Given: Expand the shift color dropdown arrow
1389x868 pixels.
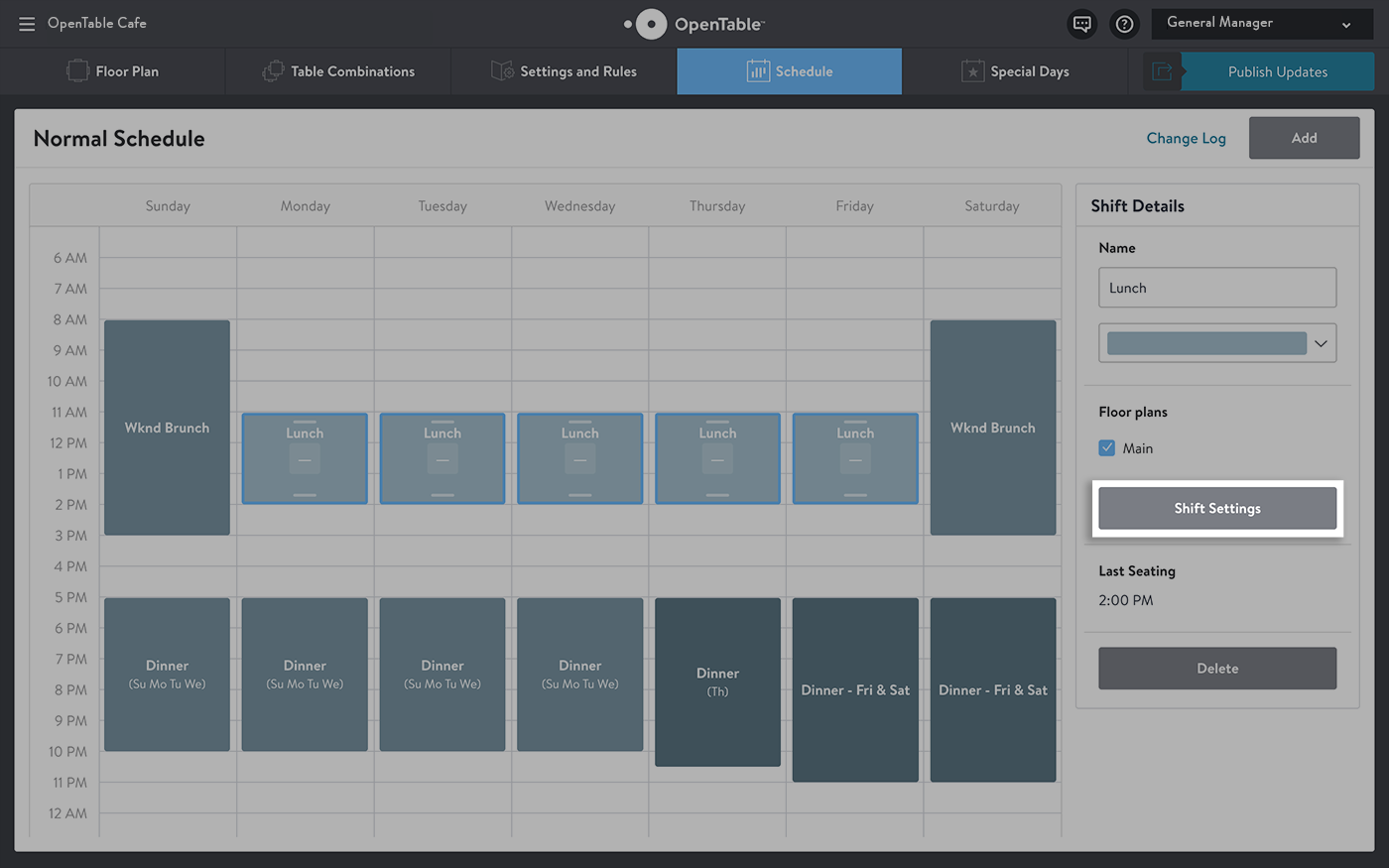Looking at the screenshot, I should click(x=1321, y=343).
